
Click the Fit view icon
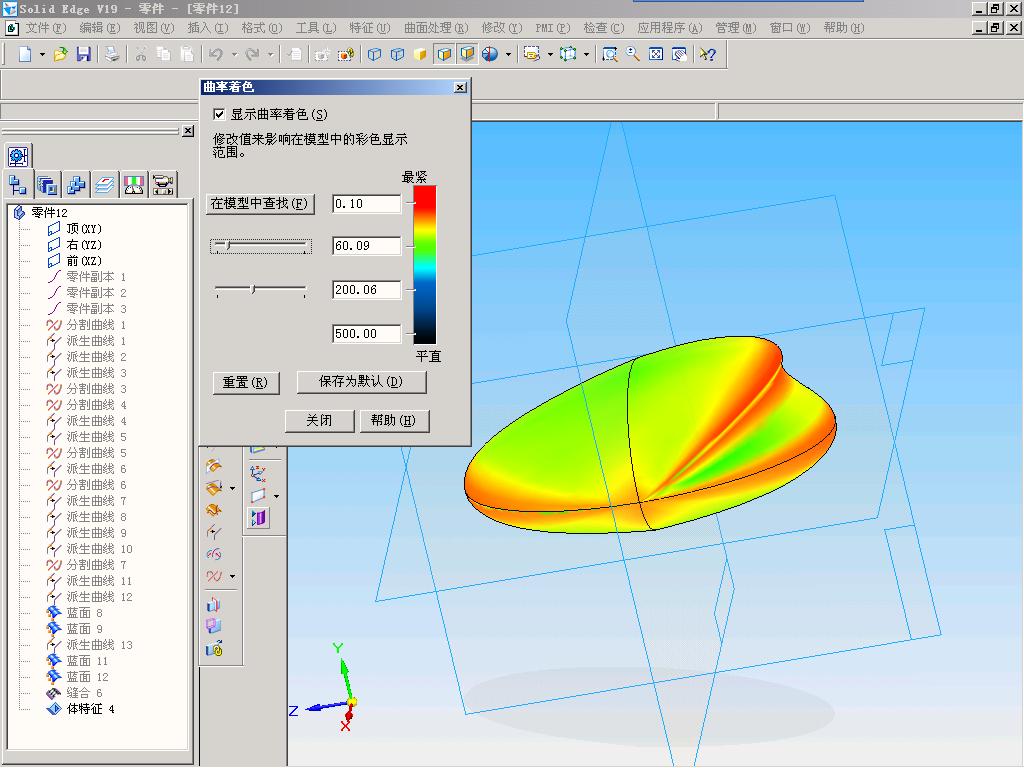tap(656, 54)
